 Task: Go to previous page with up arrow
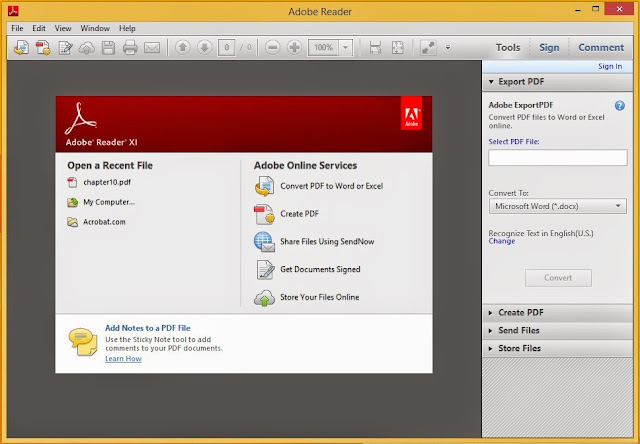click(x=183, y=48)
